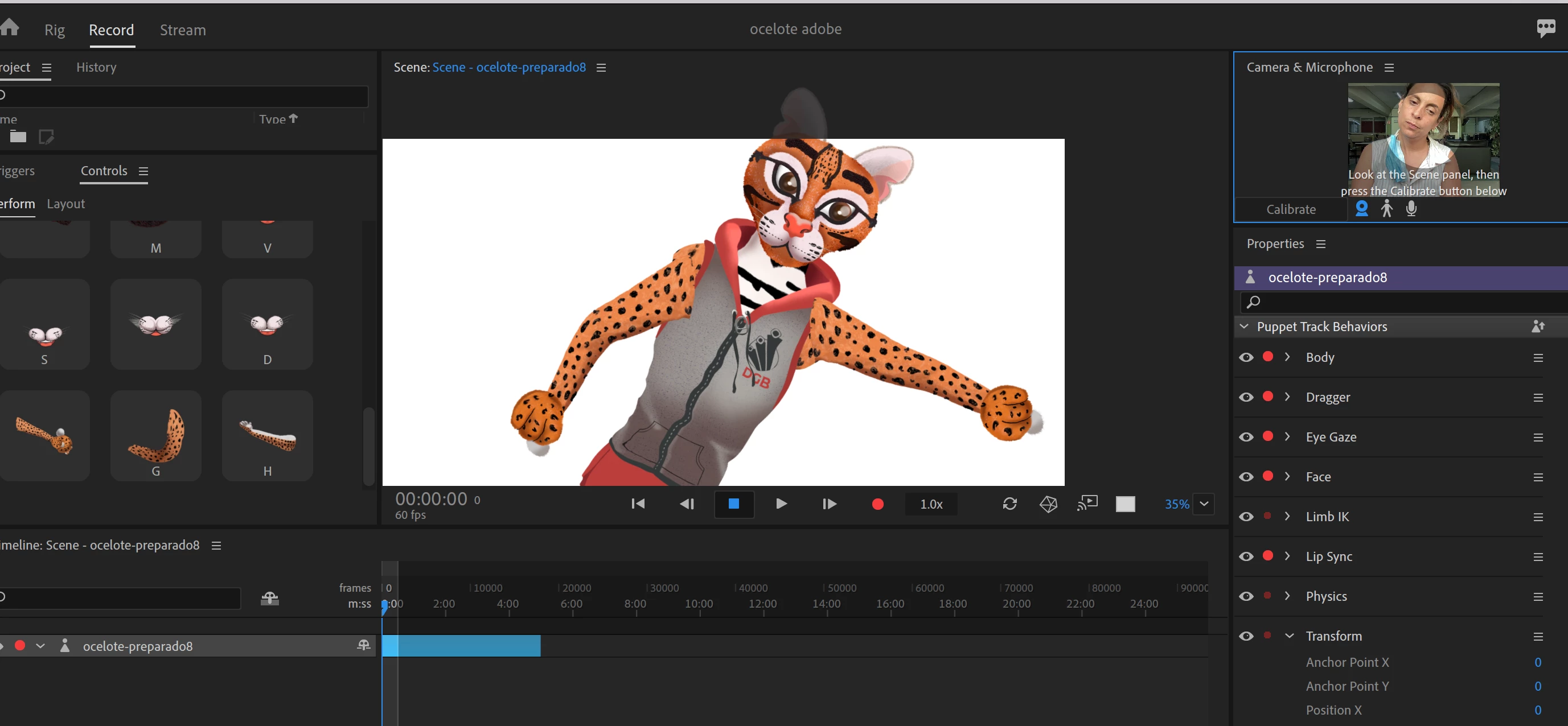Image resolution: width=1568 pixels, height=726 pixels.
Task: Click the scene background color swatch
Action: pyautogui.click(x=1125, y=504)
